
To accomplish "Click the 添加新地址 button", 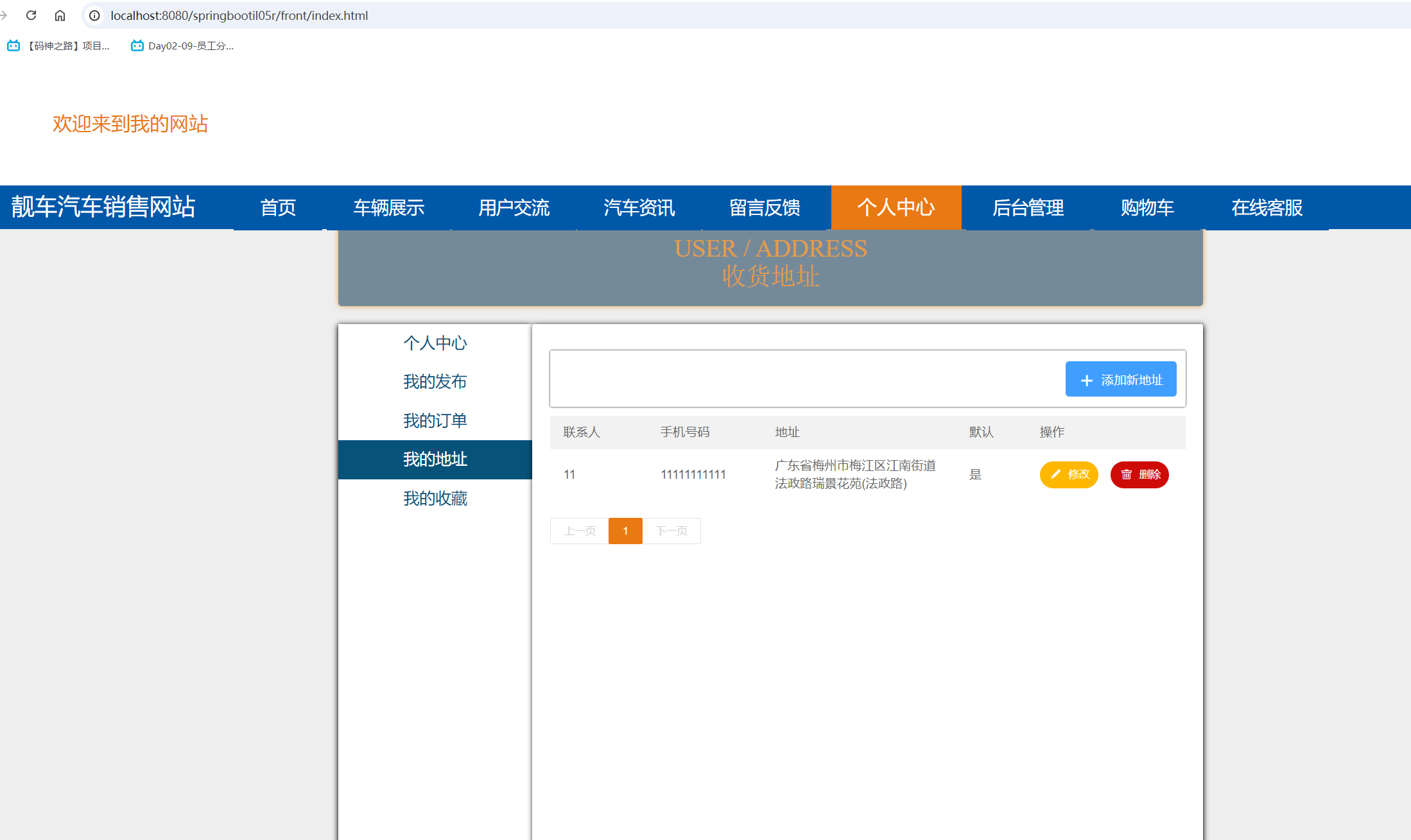I will pyautogui.click(x=1121, y=379).
